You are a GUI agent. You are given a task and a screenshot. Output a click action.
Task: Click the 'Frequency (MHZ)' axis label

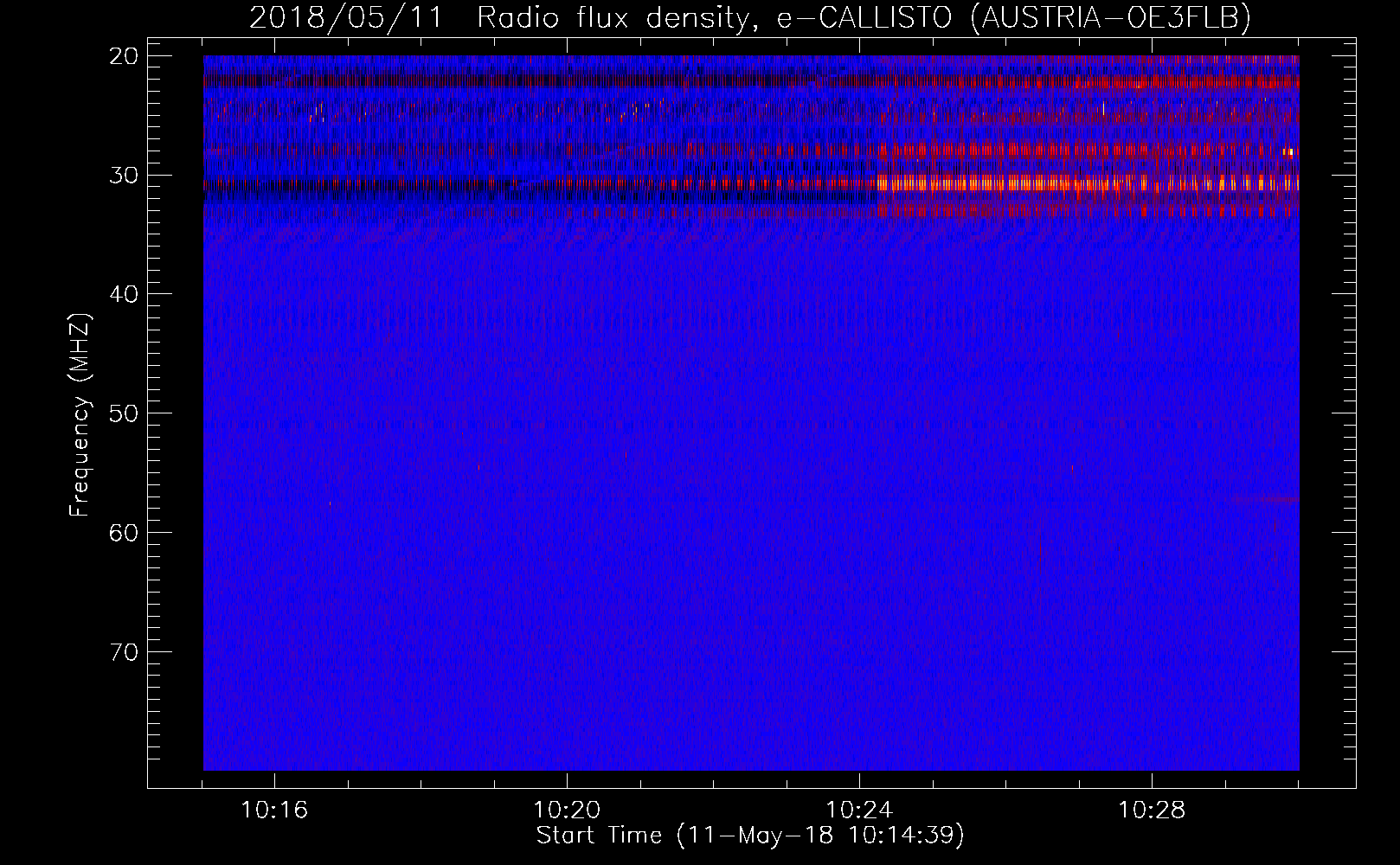click(80, 415)
